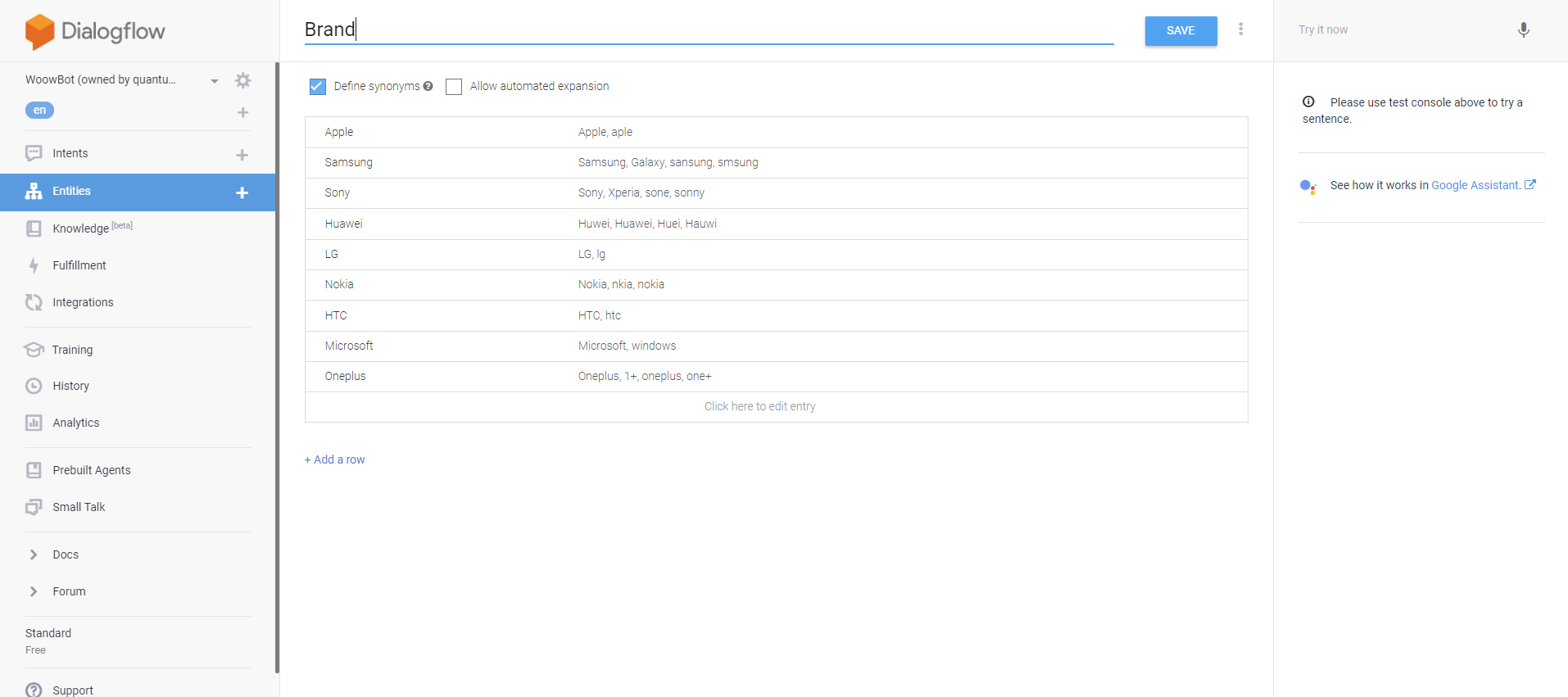Click the Support link in sidebar
1568x697 pixels.
[x=73, y=690]
